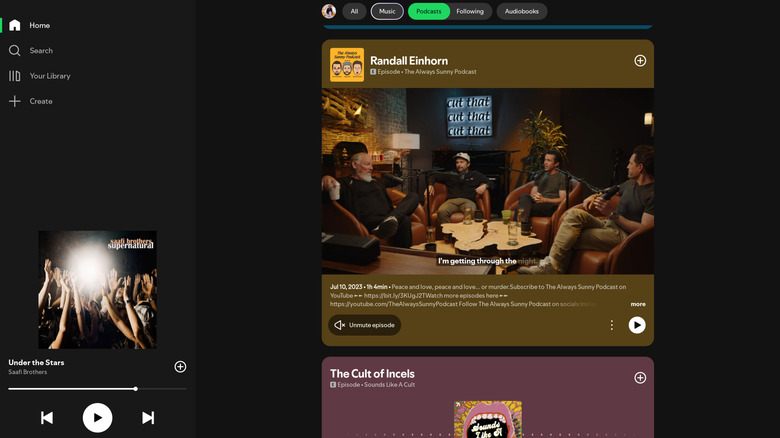Select the Podcasts filter chip
Image resolution: width=780 pixels, height=438 pixels.
tap(429, 11)
